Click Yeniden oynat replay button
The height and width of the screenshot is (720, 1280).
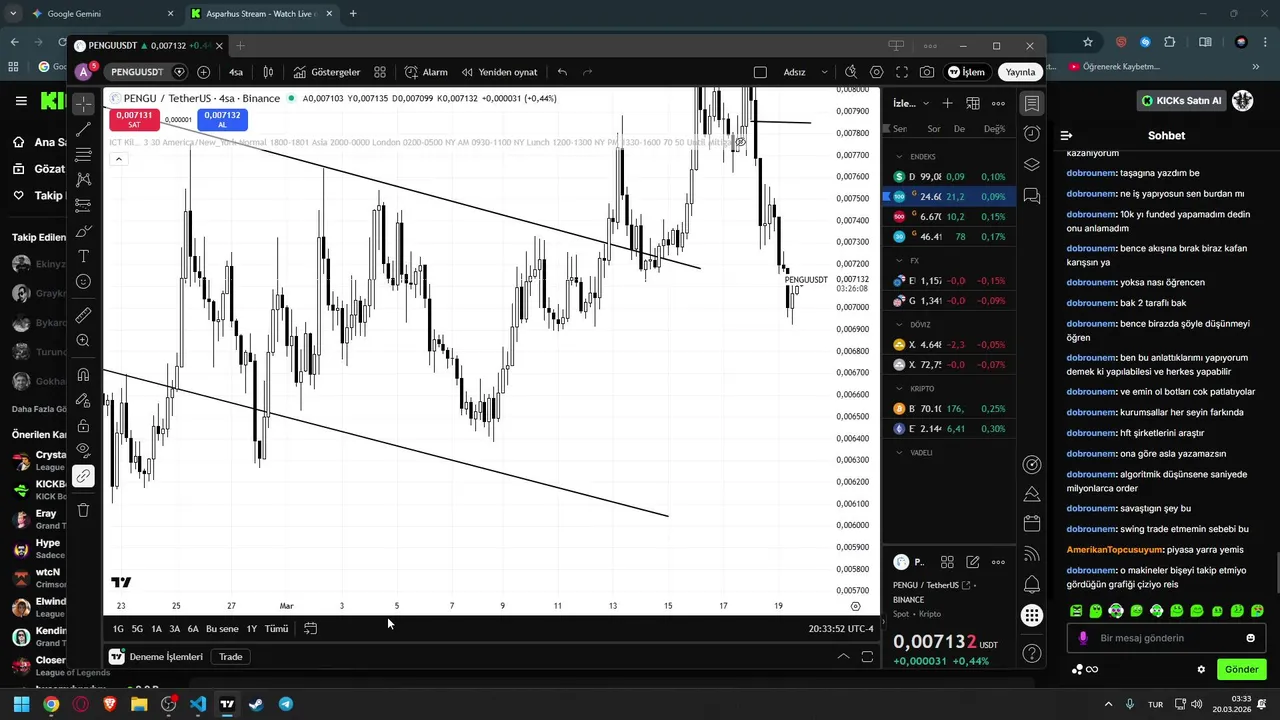[x=500, y=72]
